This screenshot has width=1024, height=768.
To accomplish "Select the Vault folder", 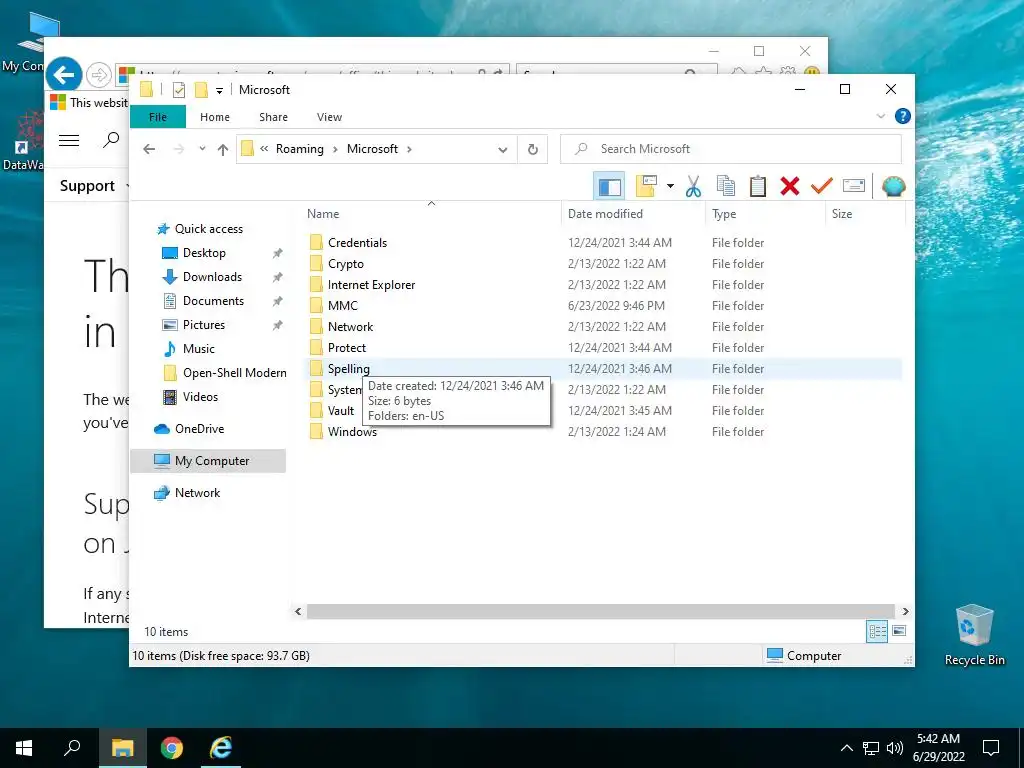I will pos(340,411).
